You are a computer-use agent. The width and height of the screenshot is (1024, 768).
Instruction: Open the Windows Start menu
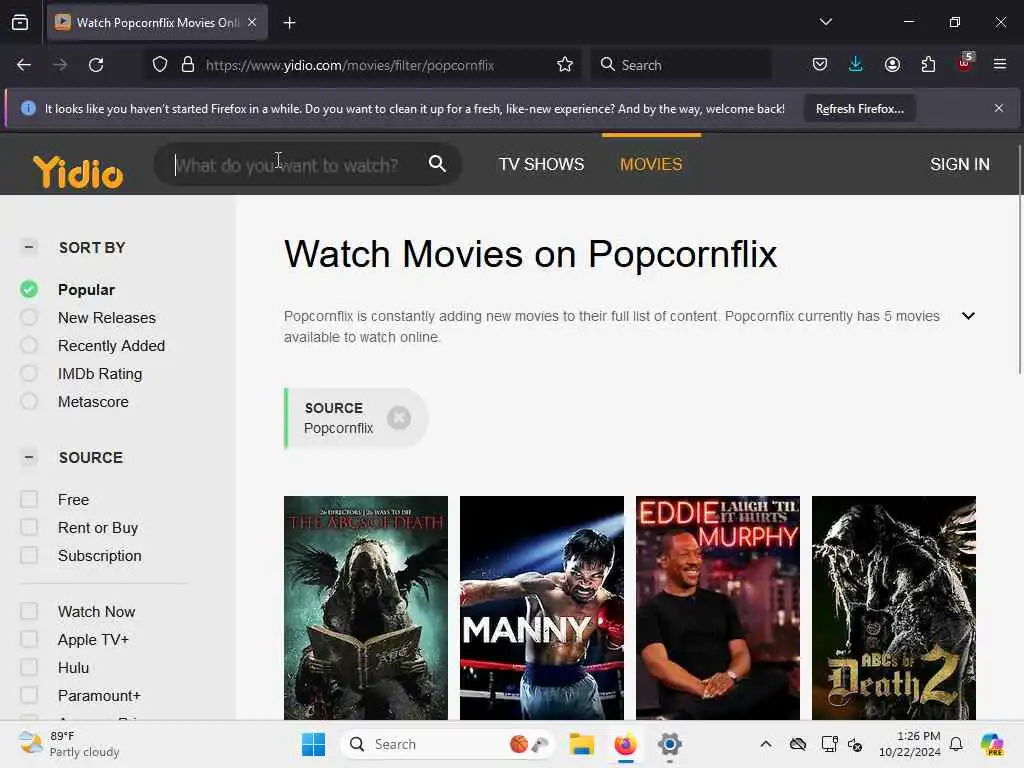tap(313, 744)
